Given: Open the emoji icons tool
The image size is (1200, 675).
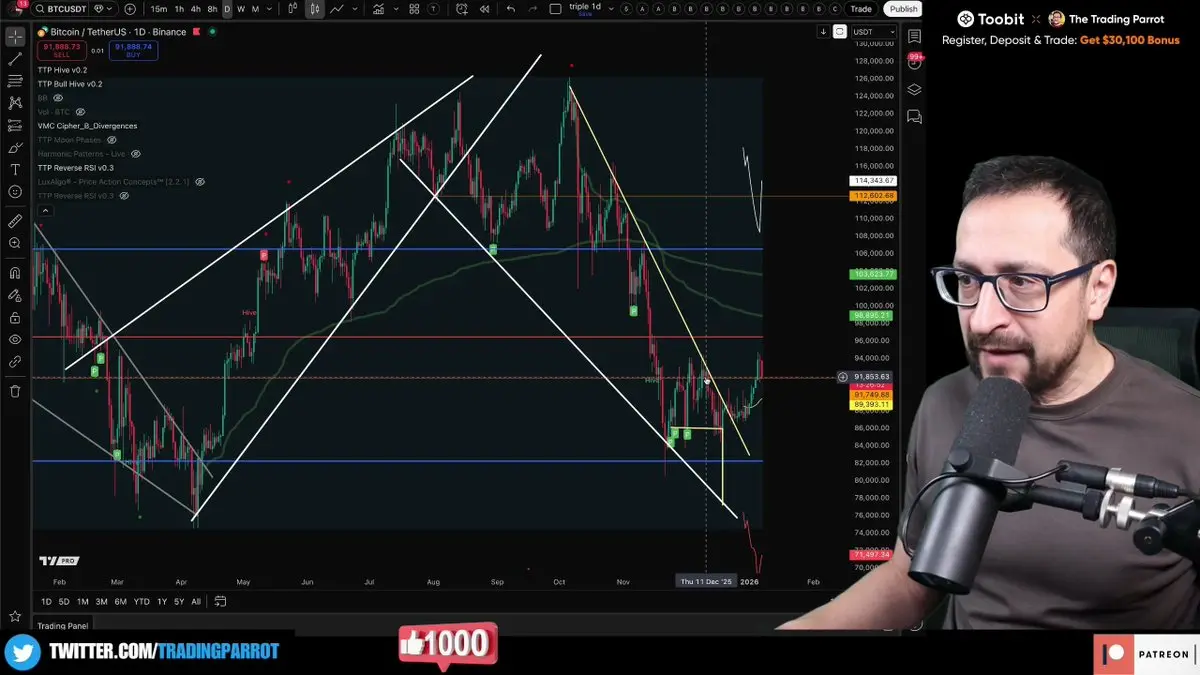Looking at the screenshot, I should coord(15,191).
